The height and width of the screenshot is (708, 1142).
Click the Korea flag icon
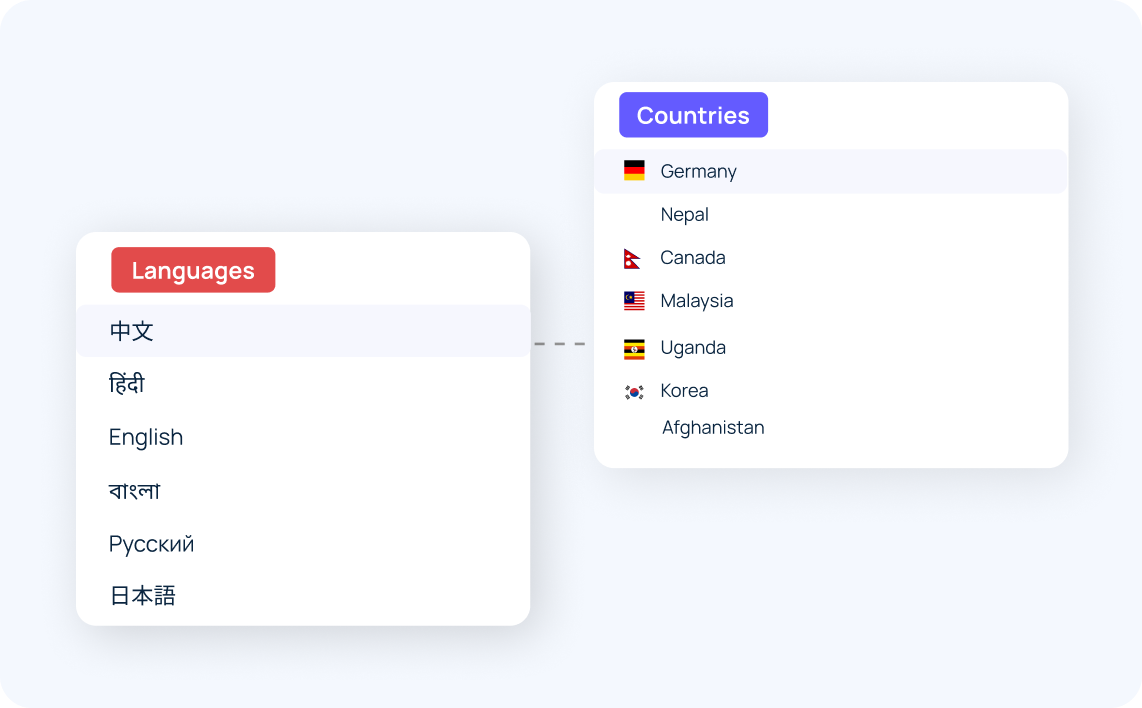pyautogui.click(x=634, y=392)
